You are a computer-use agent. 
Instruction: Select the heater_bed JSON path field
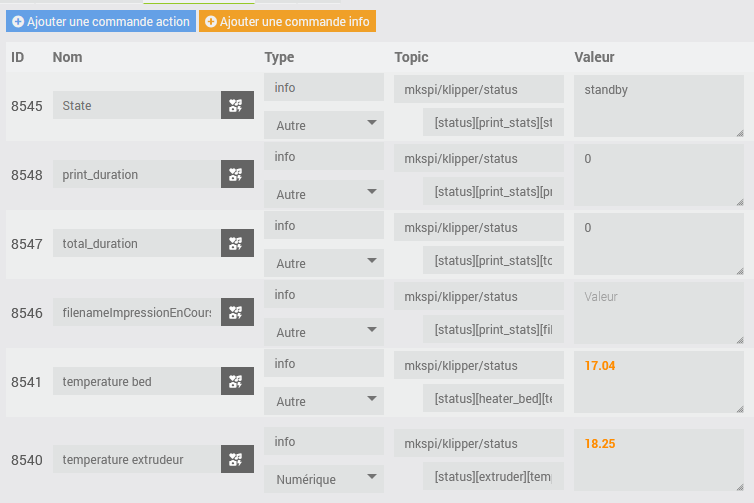coord(493,399)
